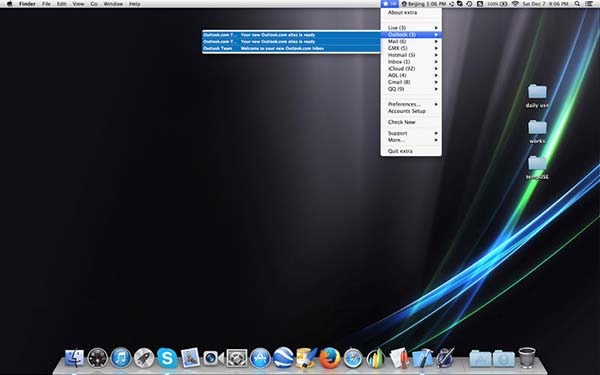Click the Hotmail (5) account entry
Viewport: 600px width, 375px height.
[x=411, y=55]
